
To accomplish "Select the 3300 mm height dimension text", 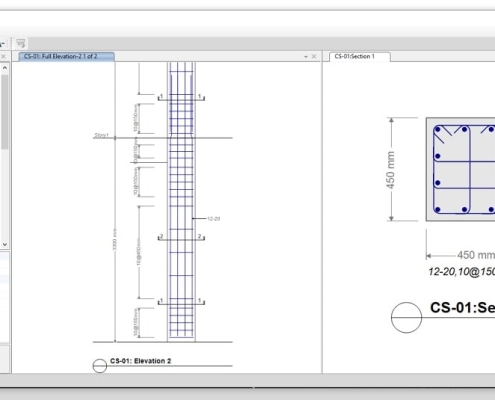I will (x=115, y=239).
